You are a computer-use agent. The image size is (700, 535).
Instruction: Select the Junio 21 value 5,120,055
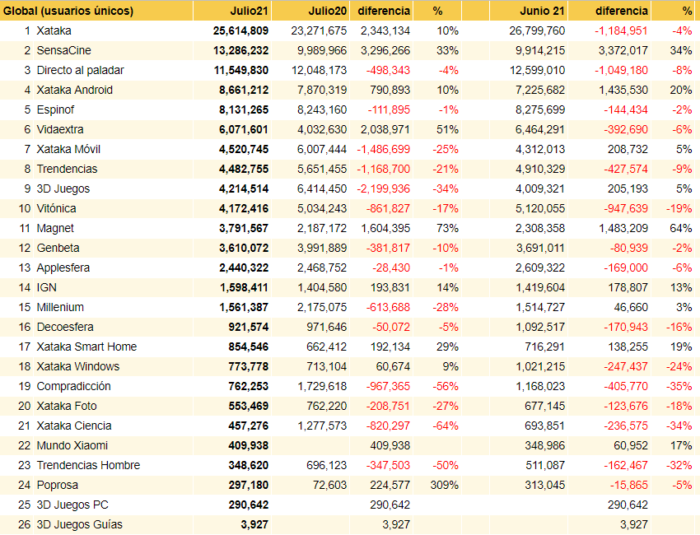[540, 209]
